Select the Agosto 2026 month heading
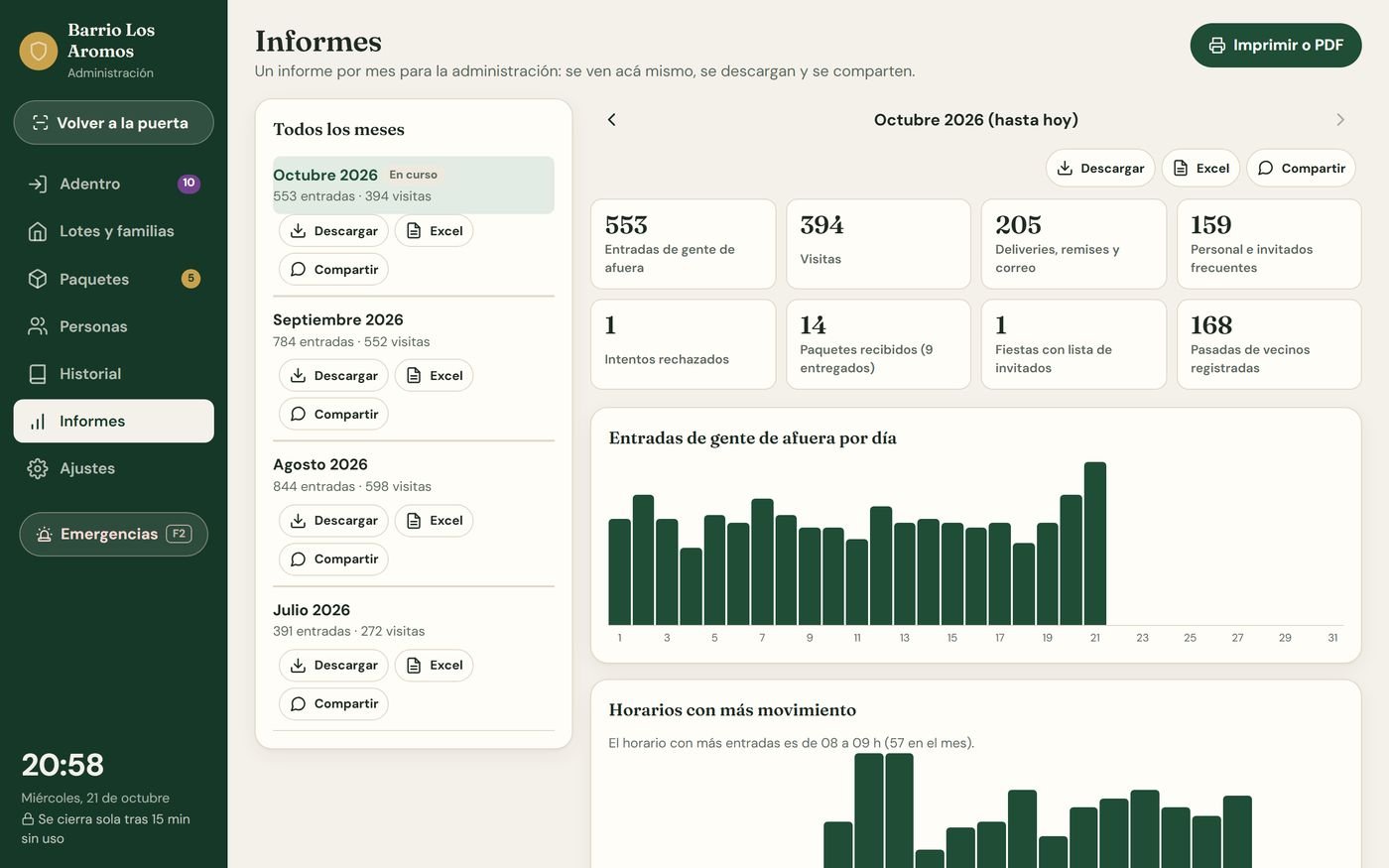Screen dimensions: 1389x868 [x=320, y=464]
